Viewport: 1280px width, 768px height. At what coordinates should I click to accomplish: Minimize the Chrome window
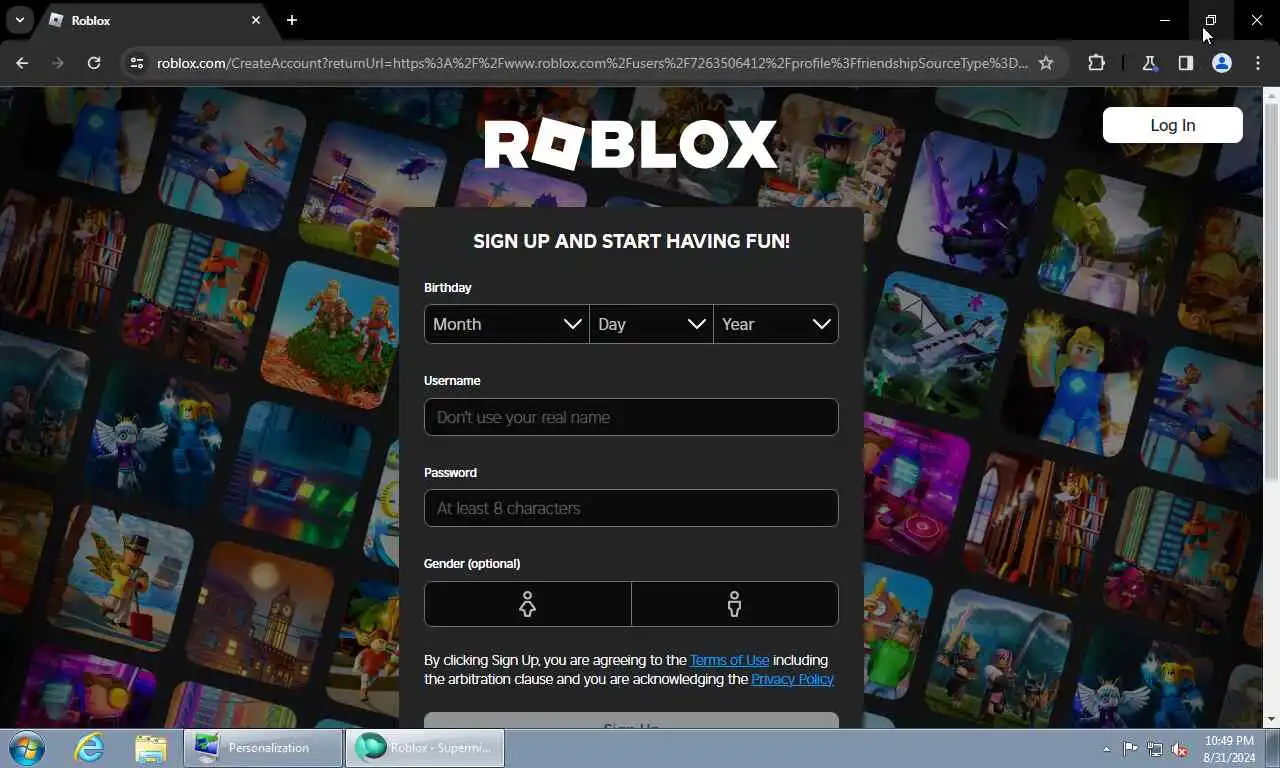[x=1165, y=20]
